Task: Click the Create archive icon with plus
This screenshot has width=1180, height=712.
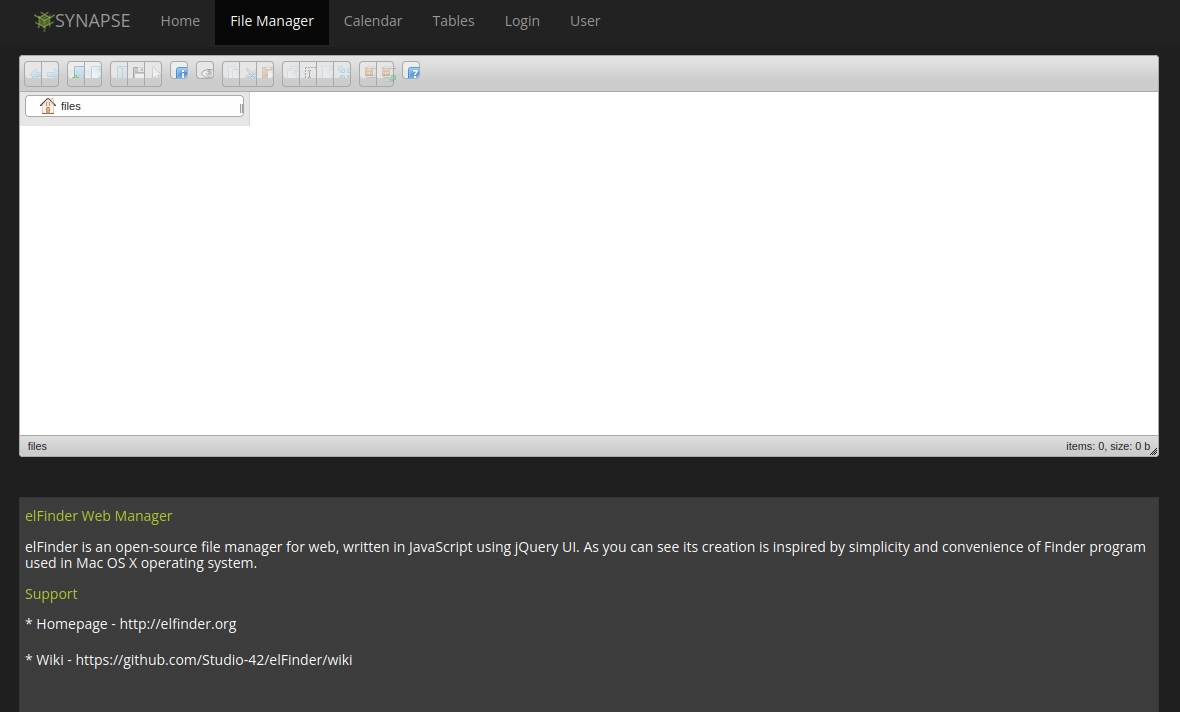Action: (x=386, y=73)
